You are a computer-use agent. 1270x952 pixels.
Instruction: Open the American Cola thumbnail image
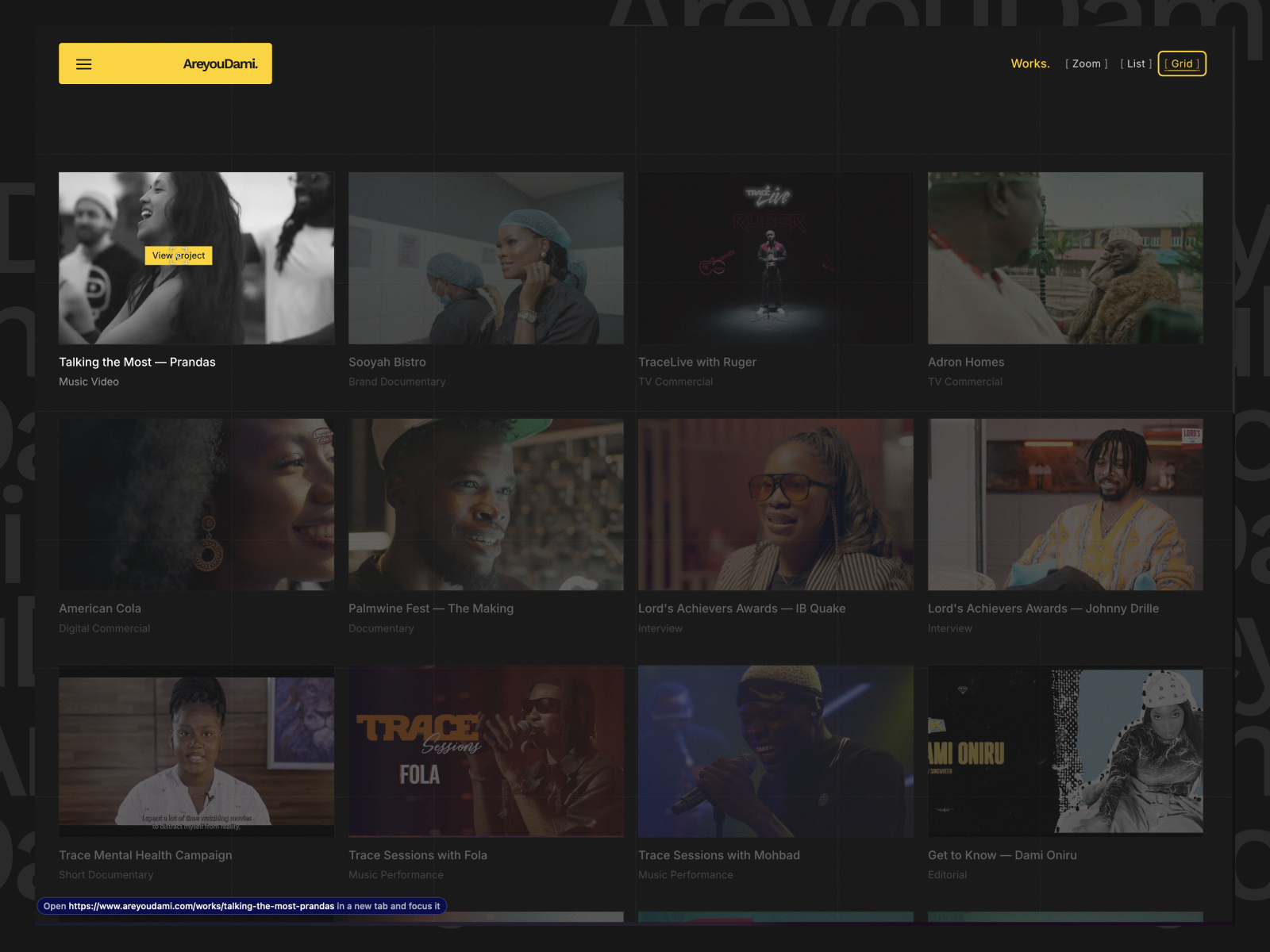click(x=196, y=505)
